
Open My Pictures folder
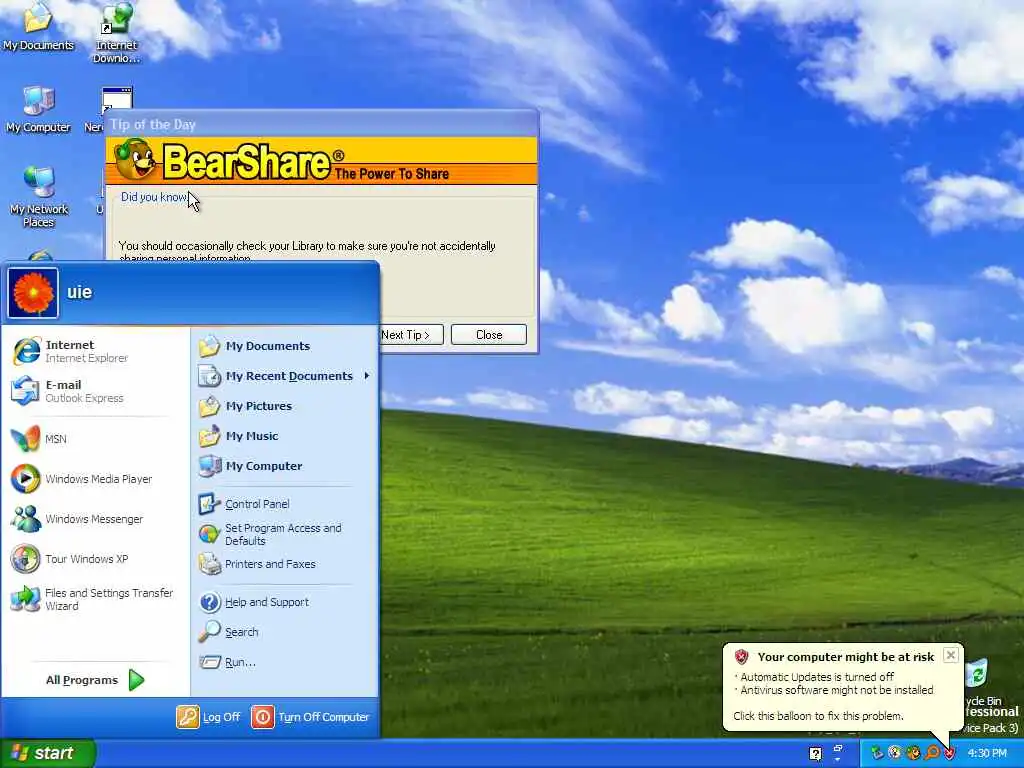tap(284, 406)
